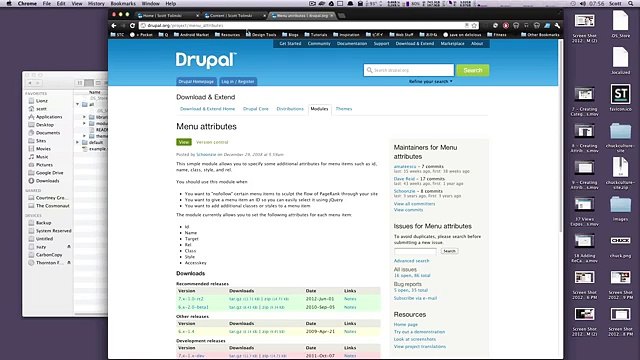640x360 pixels.
Task: Open the Themes tab under Download & Extend
Action: tap(344, 109)
